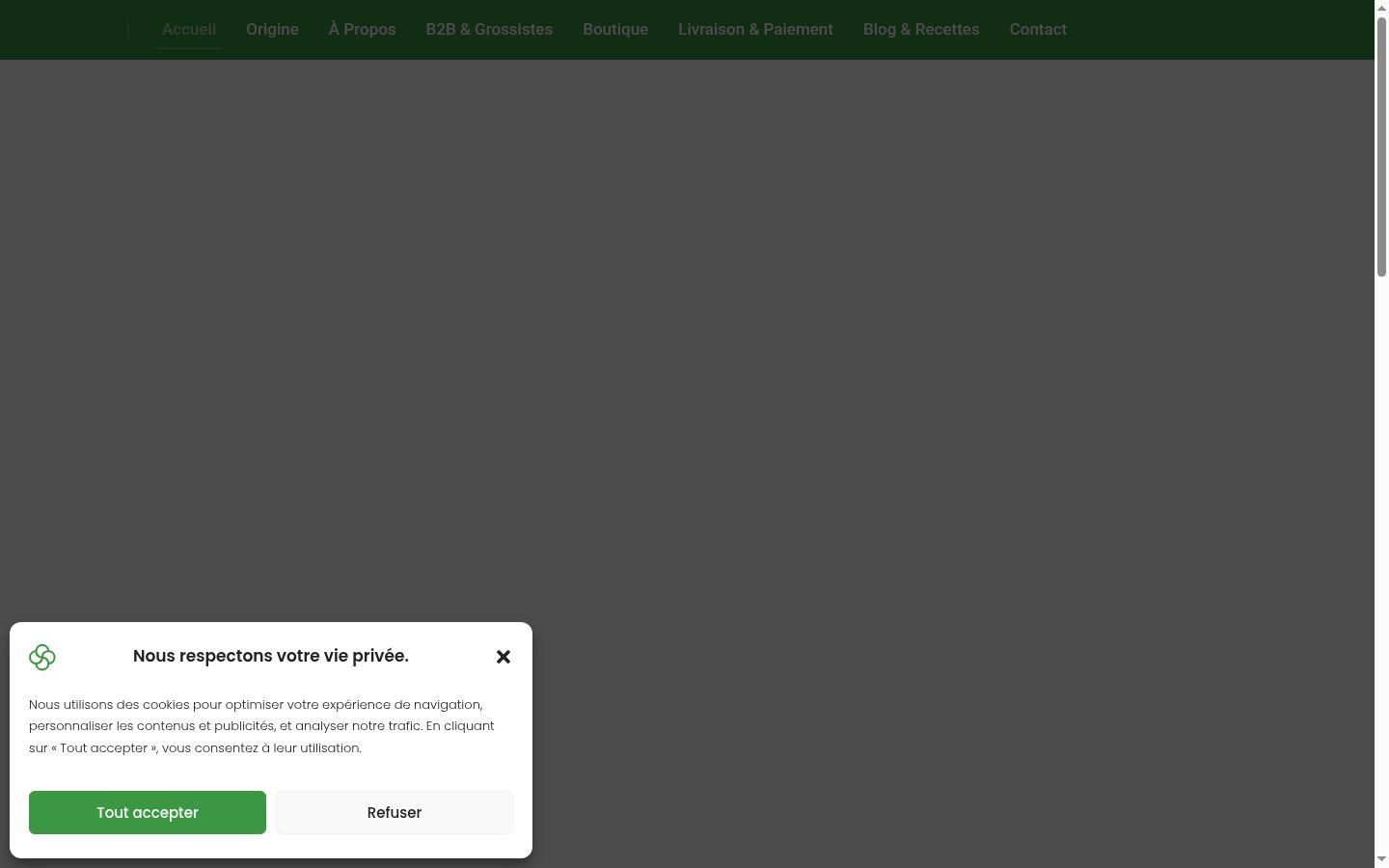This screenshot has height=868, width=1389.
Task: Open B2B & Grossistes section
Action: (489, 29)
